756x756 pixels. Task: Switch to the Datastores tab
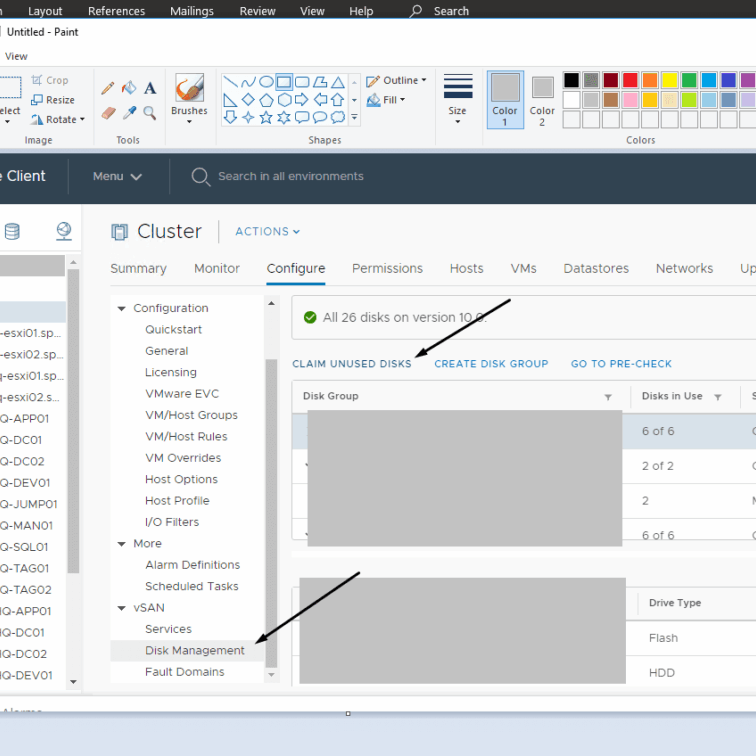(x=596, y=269)
